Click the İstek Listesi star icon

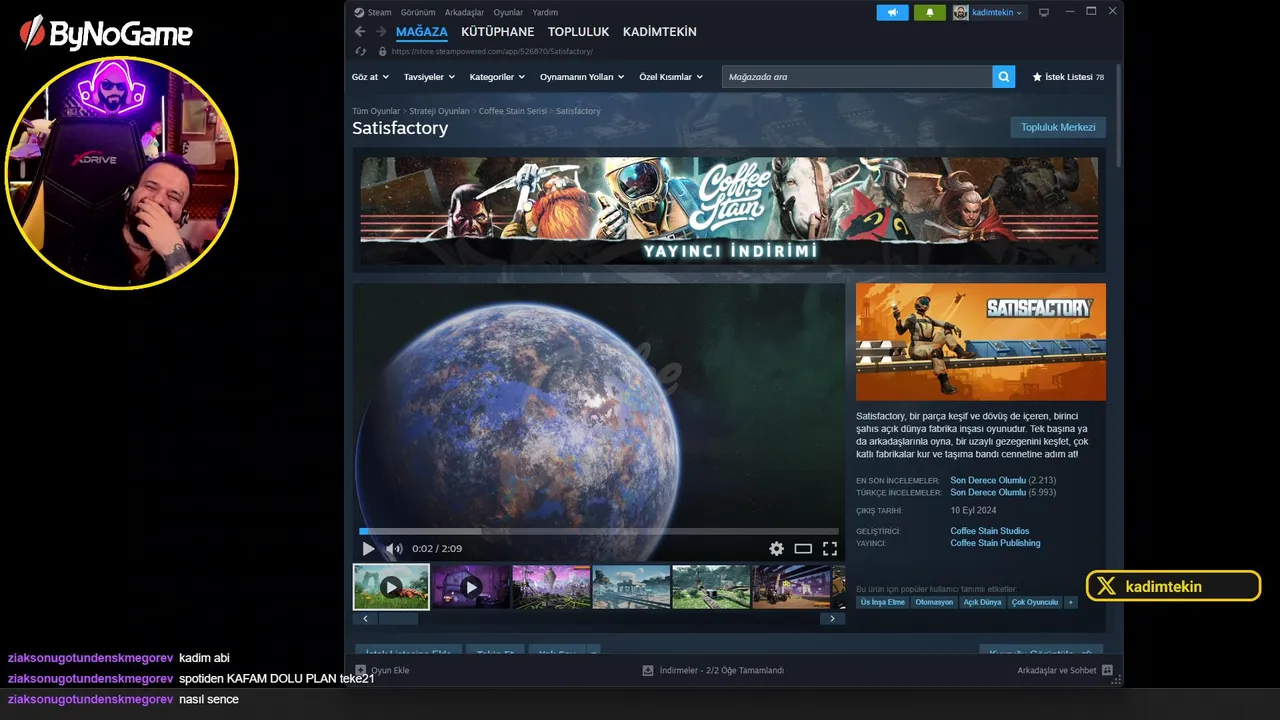(x=1037, y=76)
